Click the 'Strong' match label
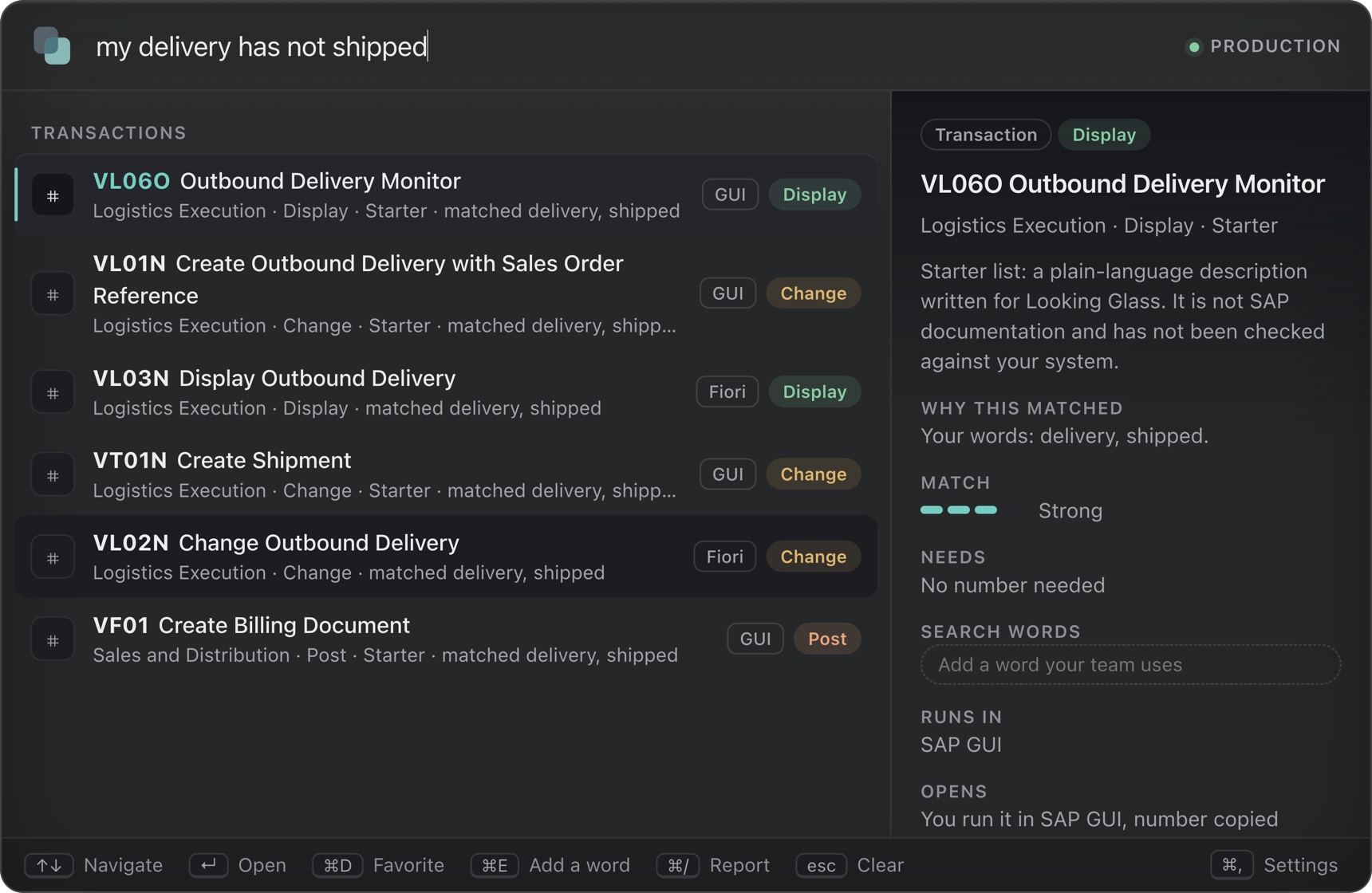 pyautogui.click(x=1070, y=511)
